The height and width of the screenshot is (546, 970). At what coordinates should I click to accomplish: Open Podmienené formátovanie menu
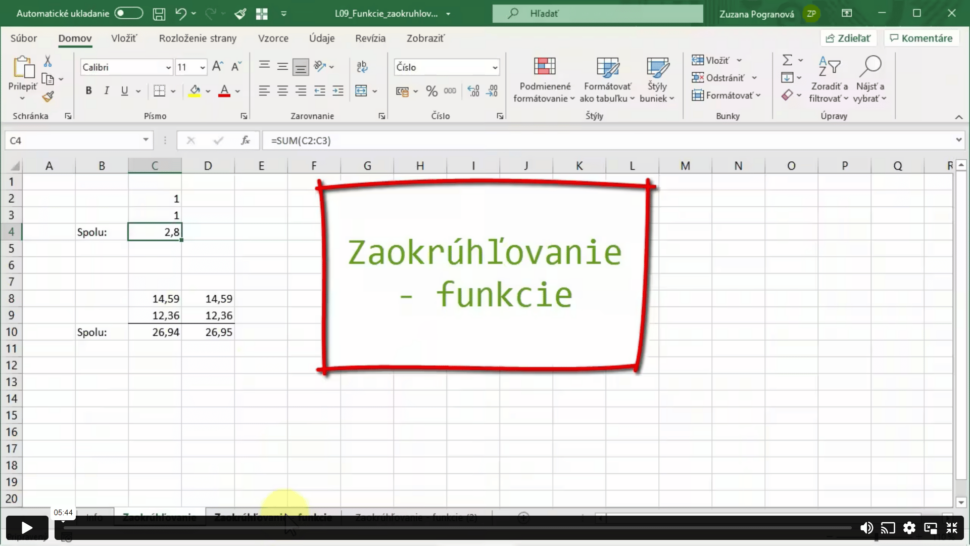click(x=544, y=80)
